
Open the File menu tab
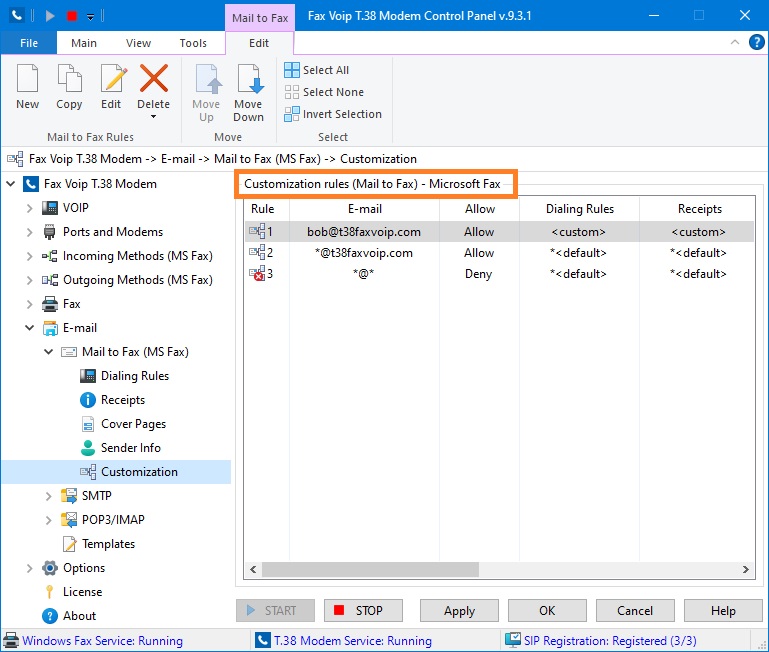pos(29,43)
